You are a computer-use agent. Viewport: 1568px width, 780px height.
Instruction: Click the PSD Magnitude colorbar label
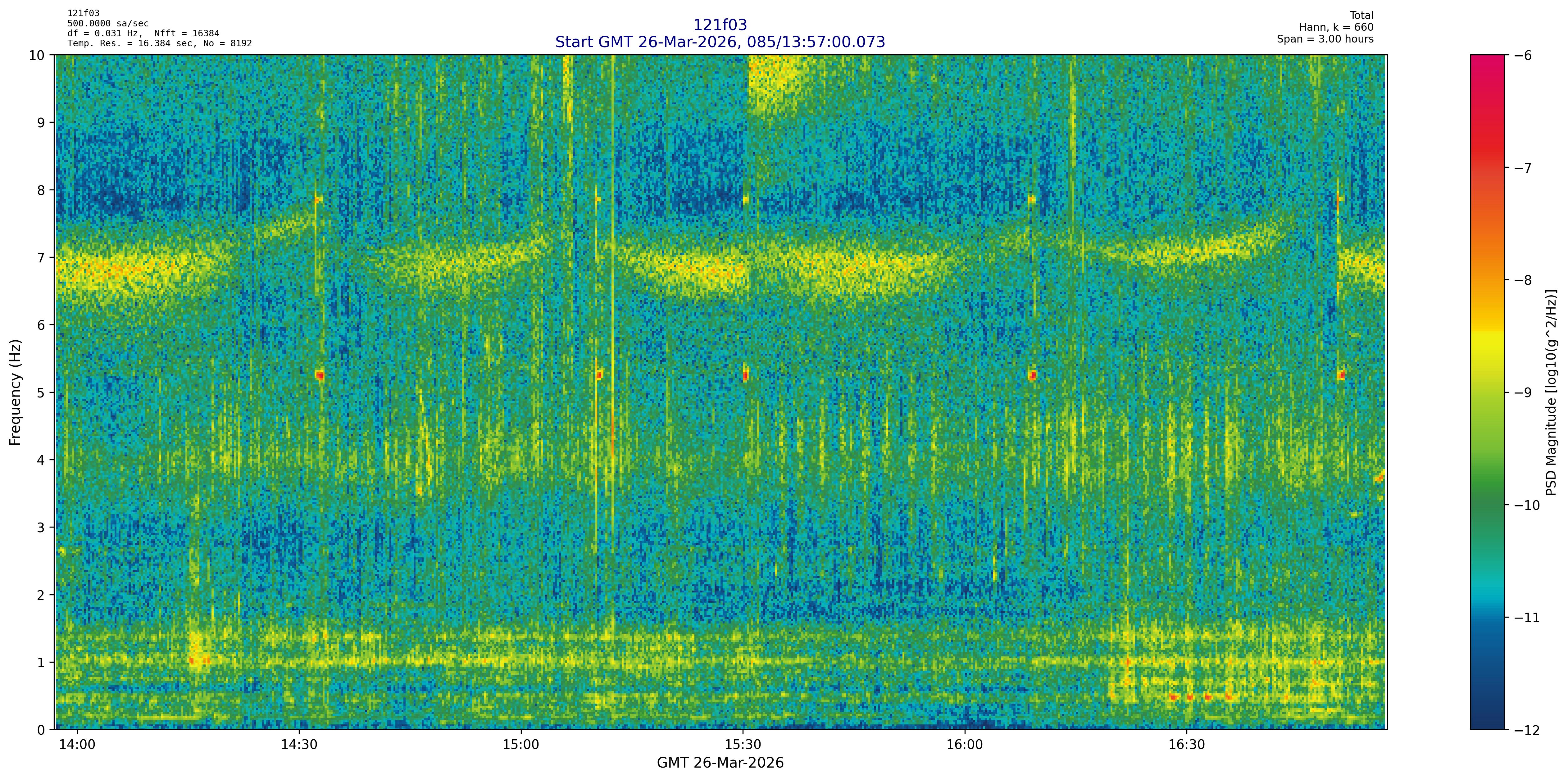pos(1552,392)
